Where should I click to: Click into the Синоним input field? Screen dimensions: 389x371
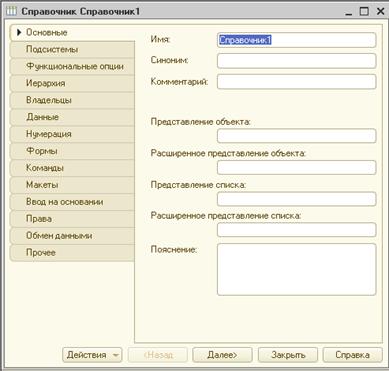pyautogui.click(x=296, y=61)
